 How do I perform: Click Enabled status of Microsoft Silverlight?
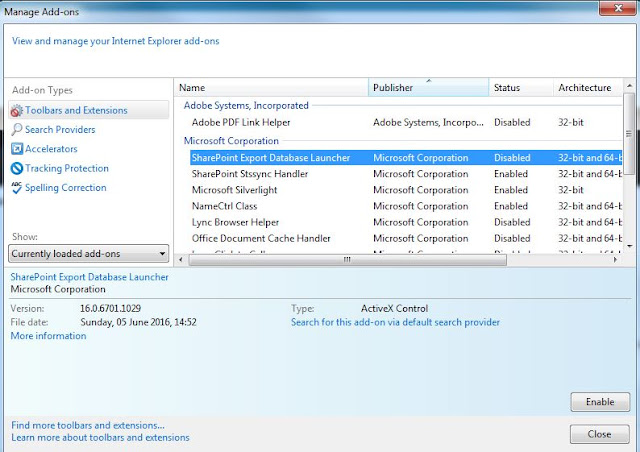click(511, 190)
